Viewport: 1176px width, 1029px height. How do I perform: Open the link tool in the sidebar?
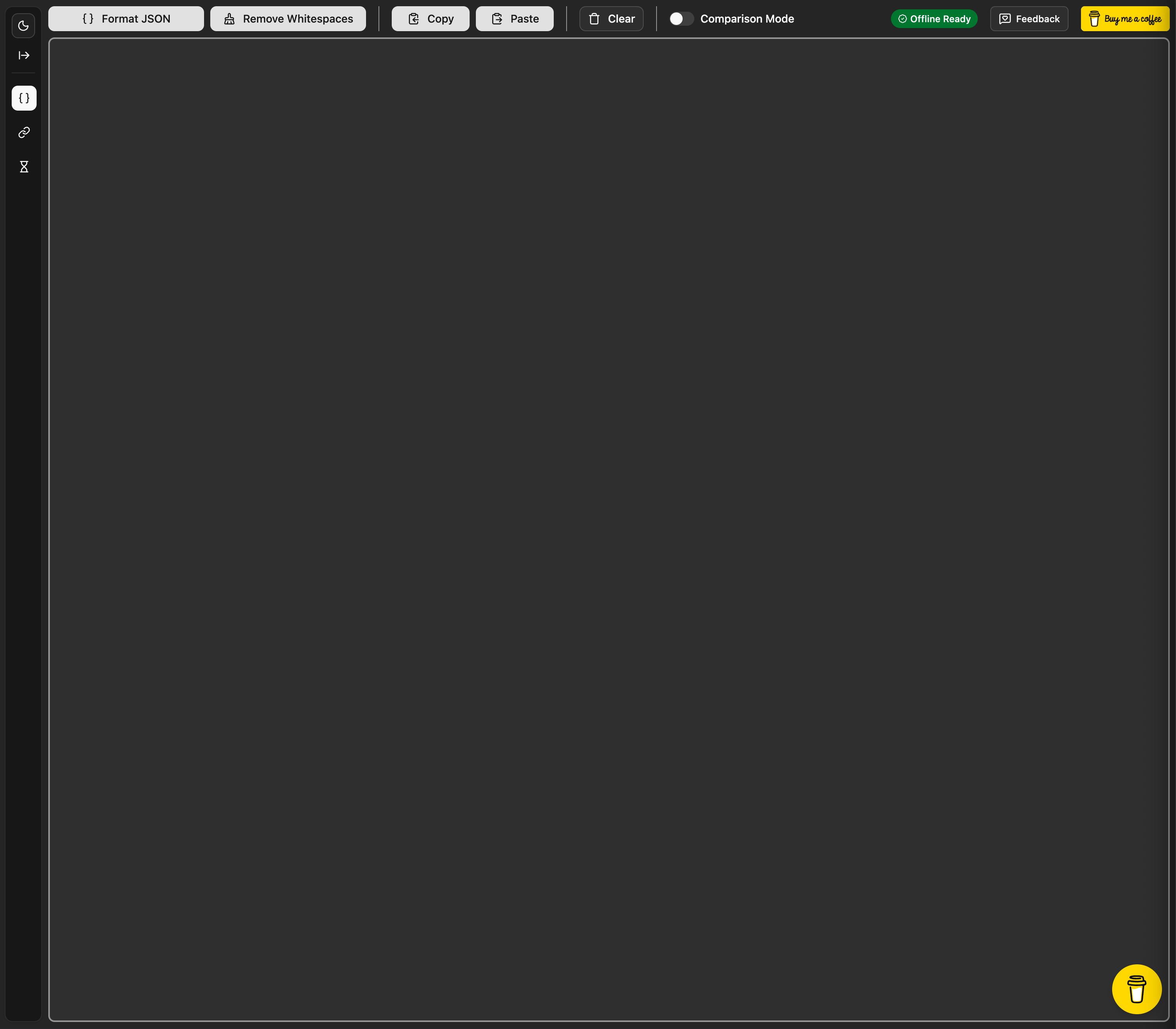tap(23, 132)
